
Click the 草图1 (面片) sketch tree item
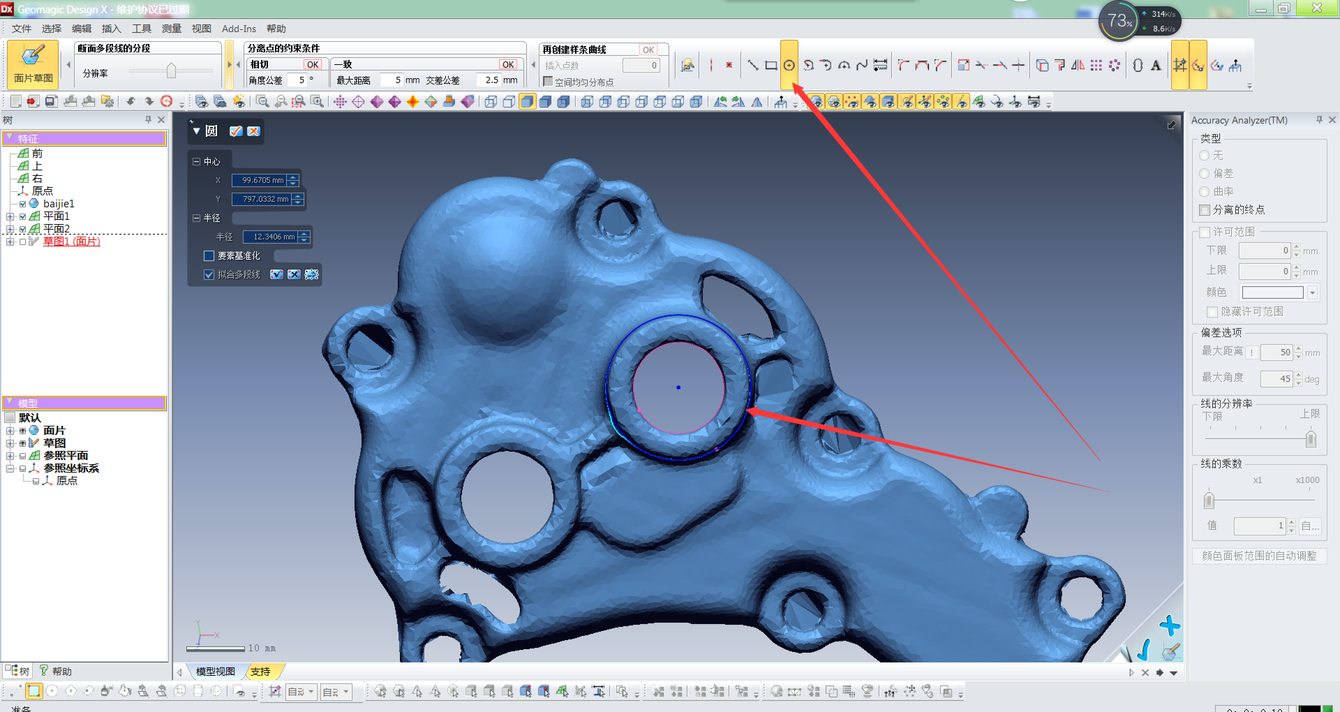point(71,241)
